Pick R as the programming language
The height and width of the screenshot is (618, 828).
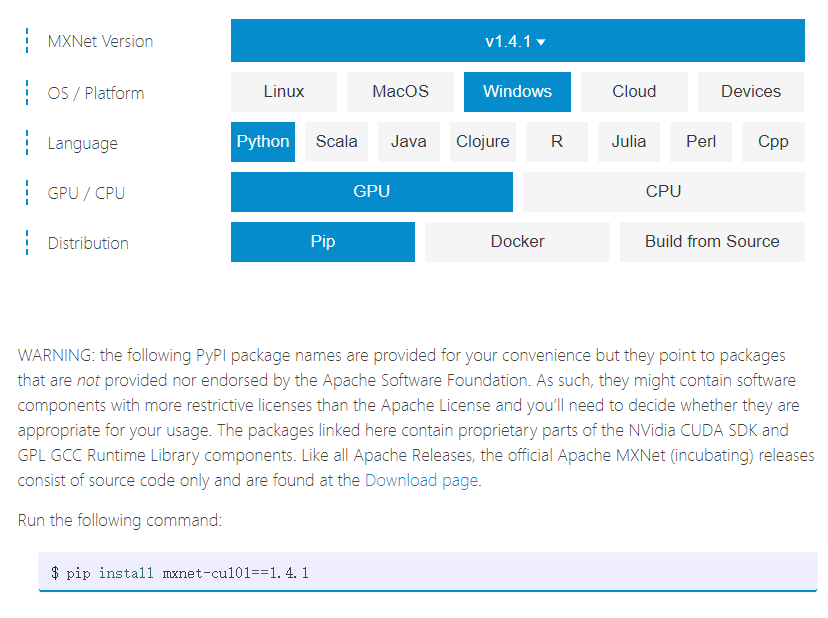coord(556,141)
